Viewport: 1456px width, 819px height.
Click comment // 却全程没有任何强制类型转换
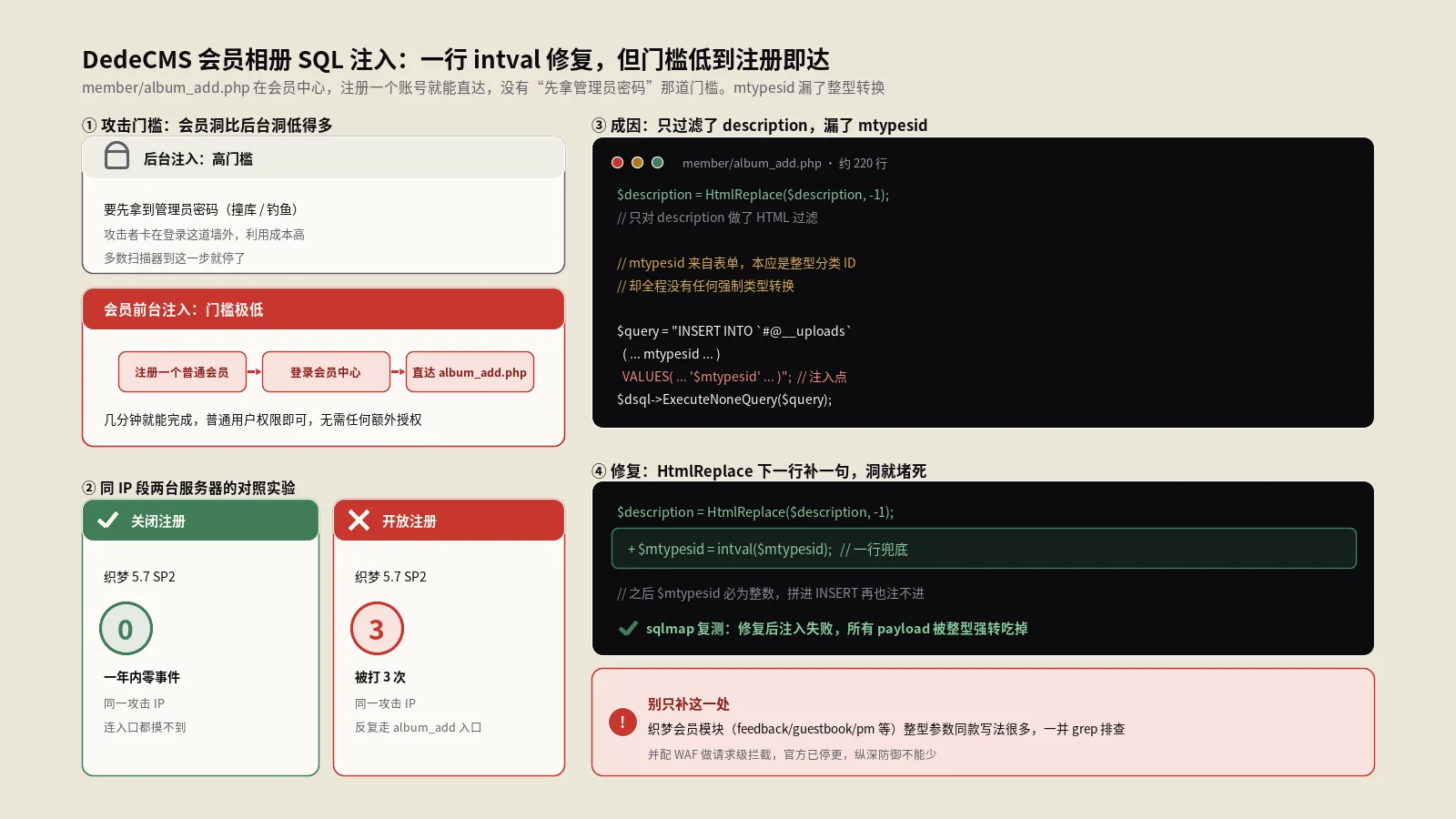705,286
